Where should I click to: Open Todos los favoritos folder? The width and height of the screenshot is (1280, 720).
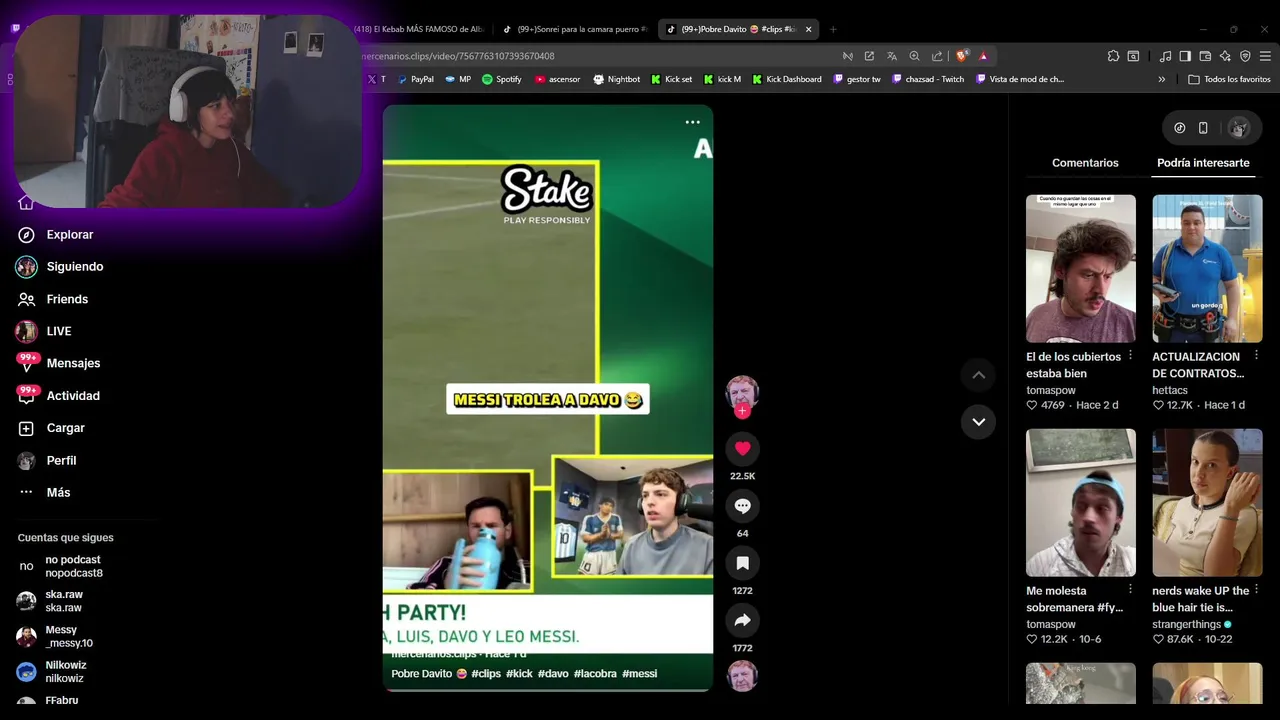(1229, 79)
